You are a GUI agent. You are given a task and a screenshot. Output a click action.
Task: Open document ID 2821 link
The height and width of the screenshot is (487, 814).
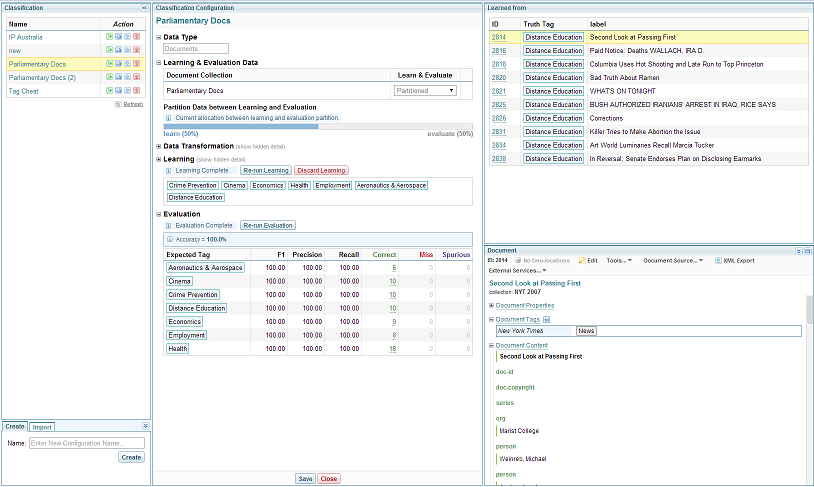[498, 91]
